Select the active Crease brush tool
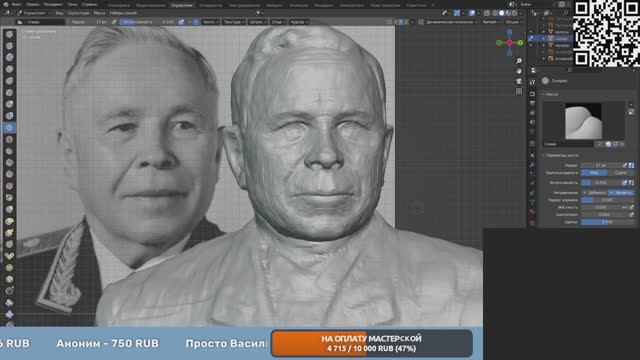 [x=9, y=128]
